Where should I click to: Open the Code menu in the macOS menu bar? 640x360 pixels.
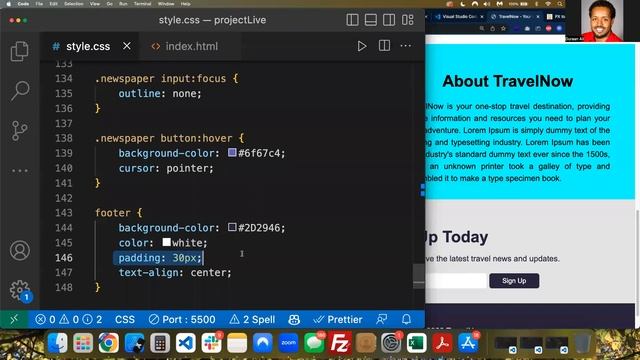point(23,4)
